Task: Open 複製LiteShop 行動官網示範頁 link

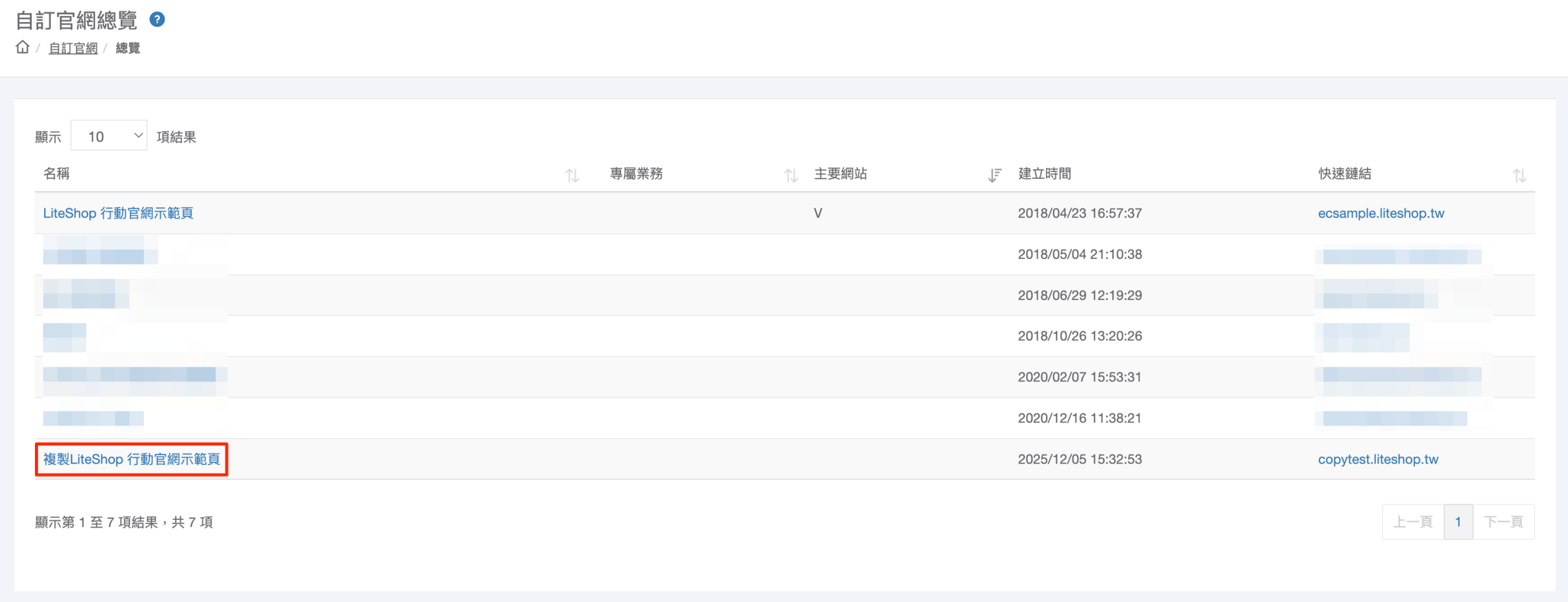Action: click(132, 459)
